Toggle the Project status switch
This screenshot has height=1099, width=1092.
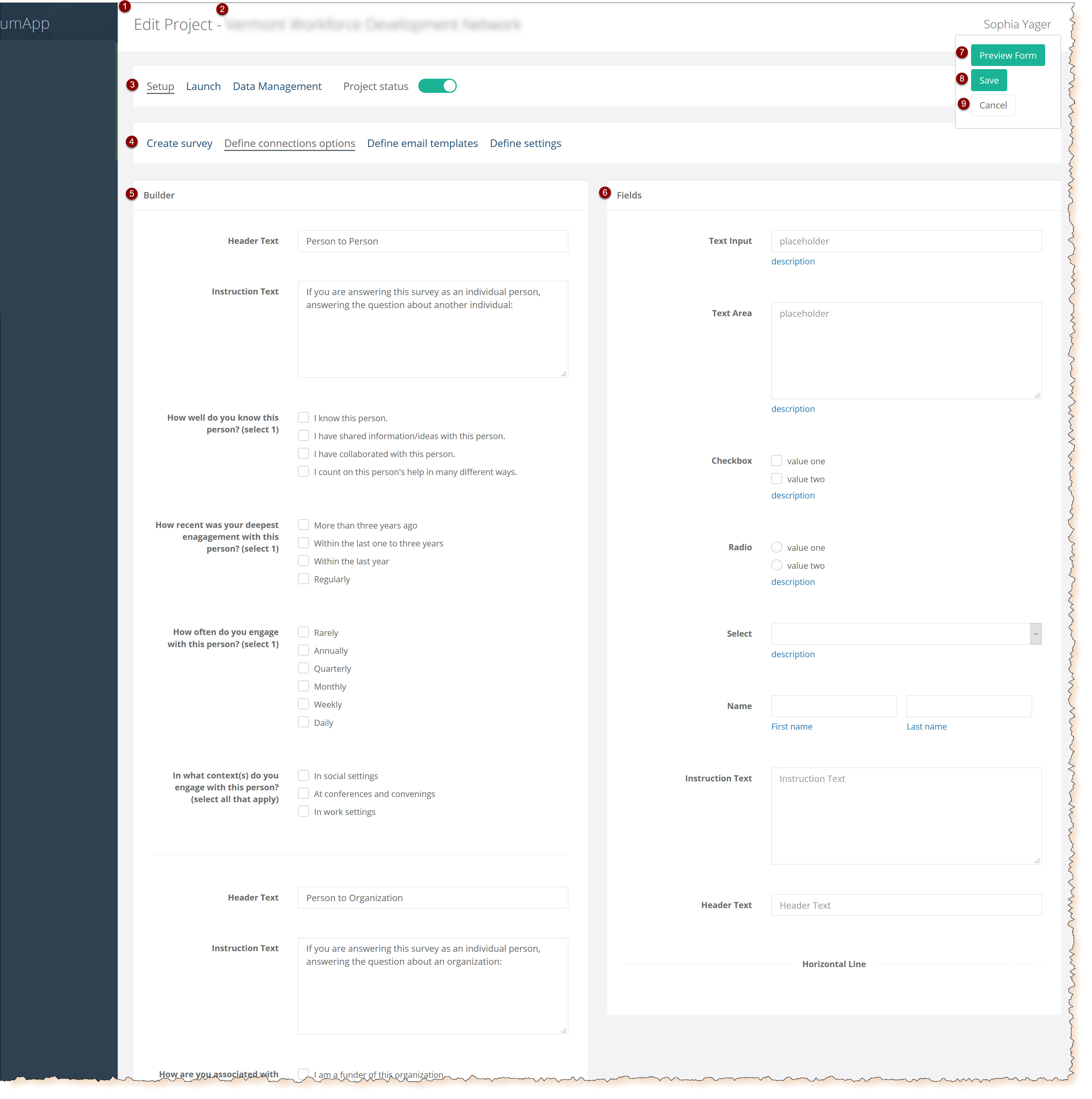(437, 86)
